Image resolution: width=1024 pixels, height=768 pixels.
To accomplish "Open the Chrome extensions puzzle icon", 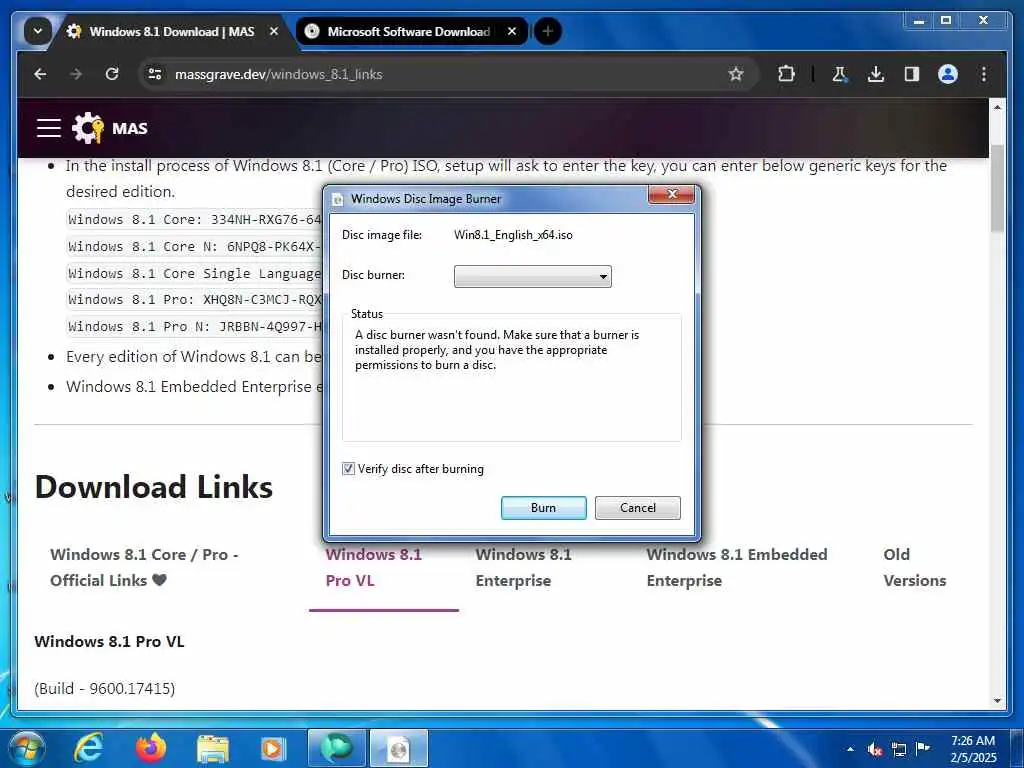I will [786, 74].
